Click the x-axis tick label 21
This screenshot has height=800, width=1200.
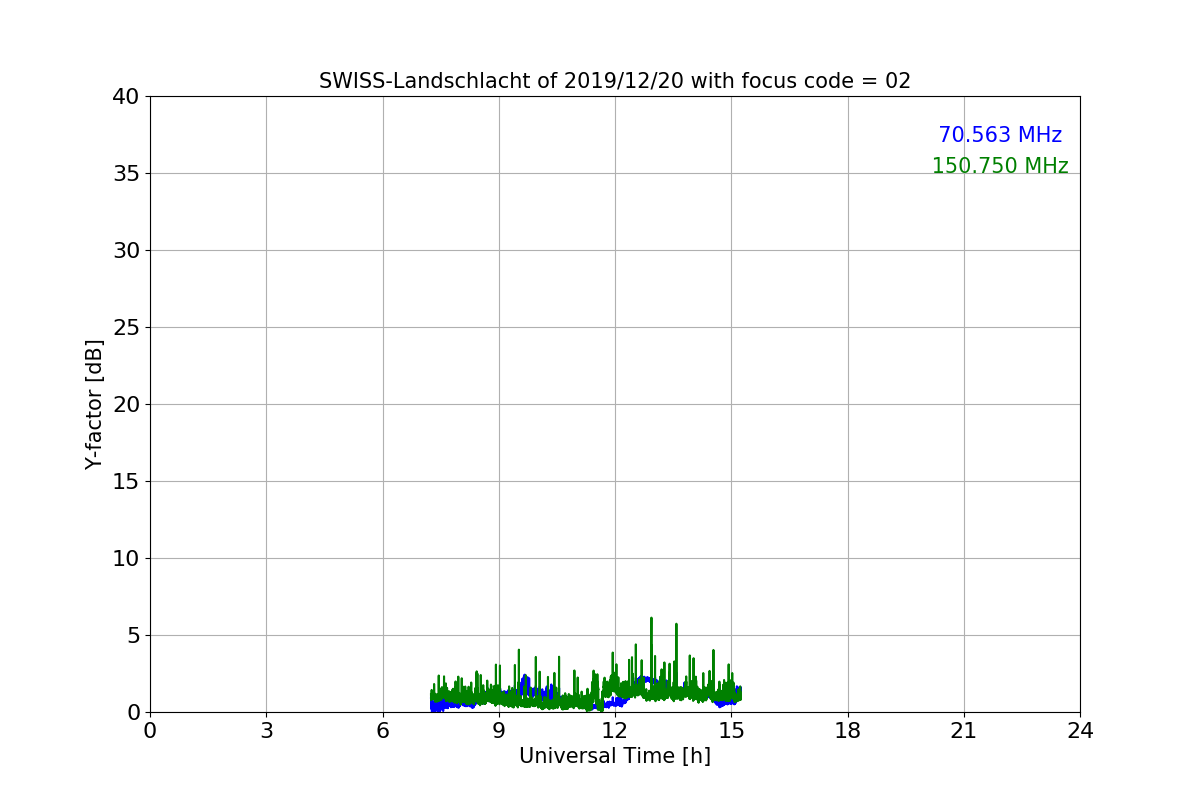coord(964,731)
